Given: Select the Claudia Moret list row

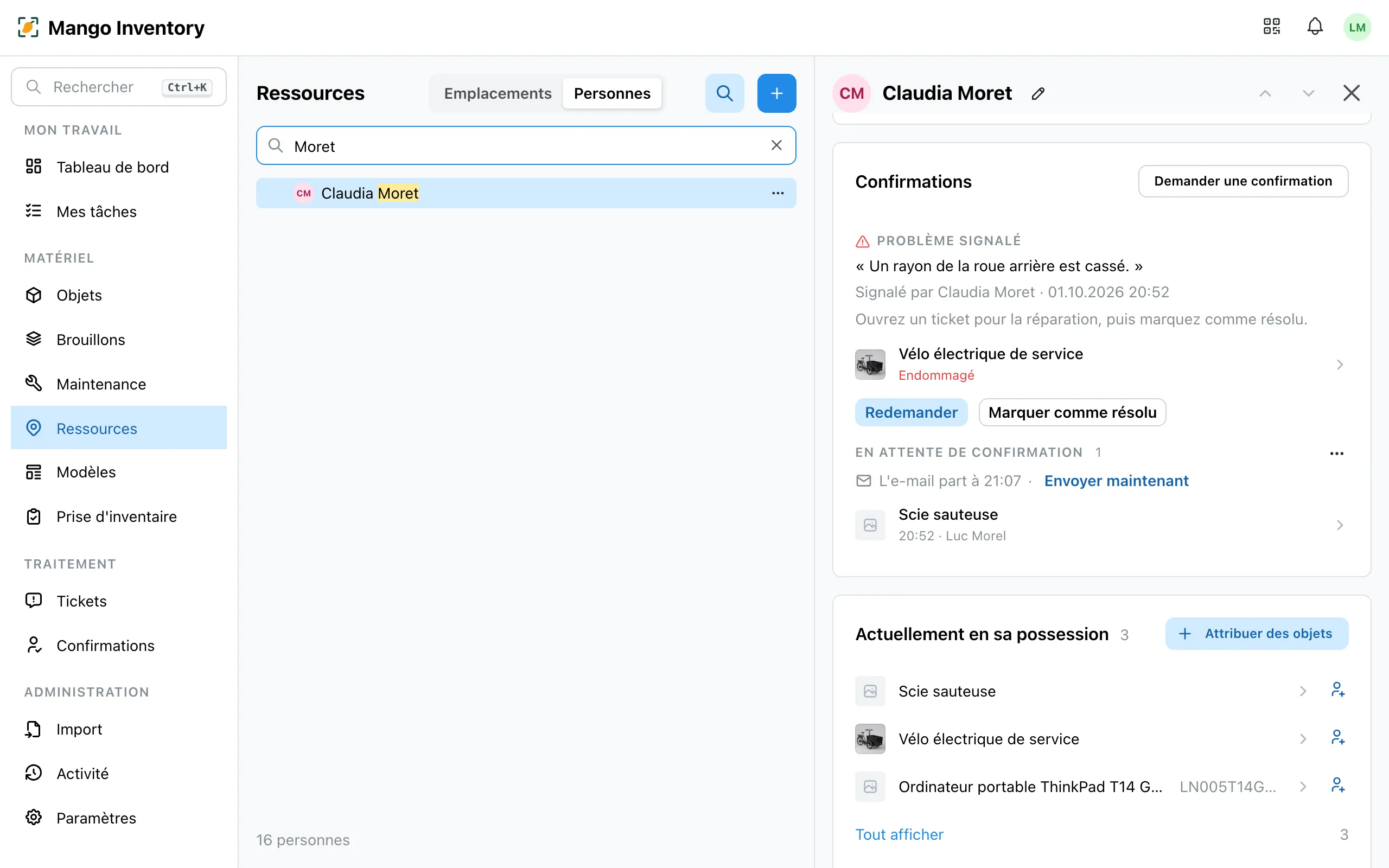Looking at the screenshot, I should click(x=526, y=194).
